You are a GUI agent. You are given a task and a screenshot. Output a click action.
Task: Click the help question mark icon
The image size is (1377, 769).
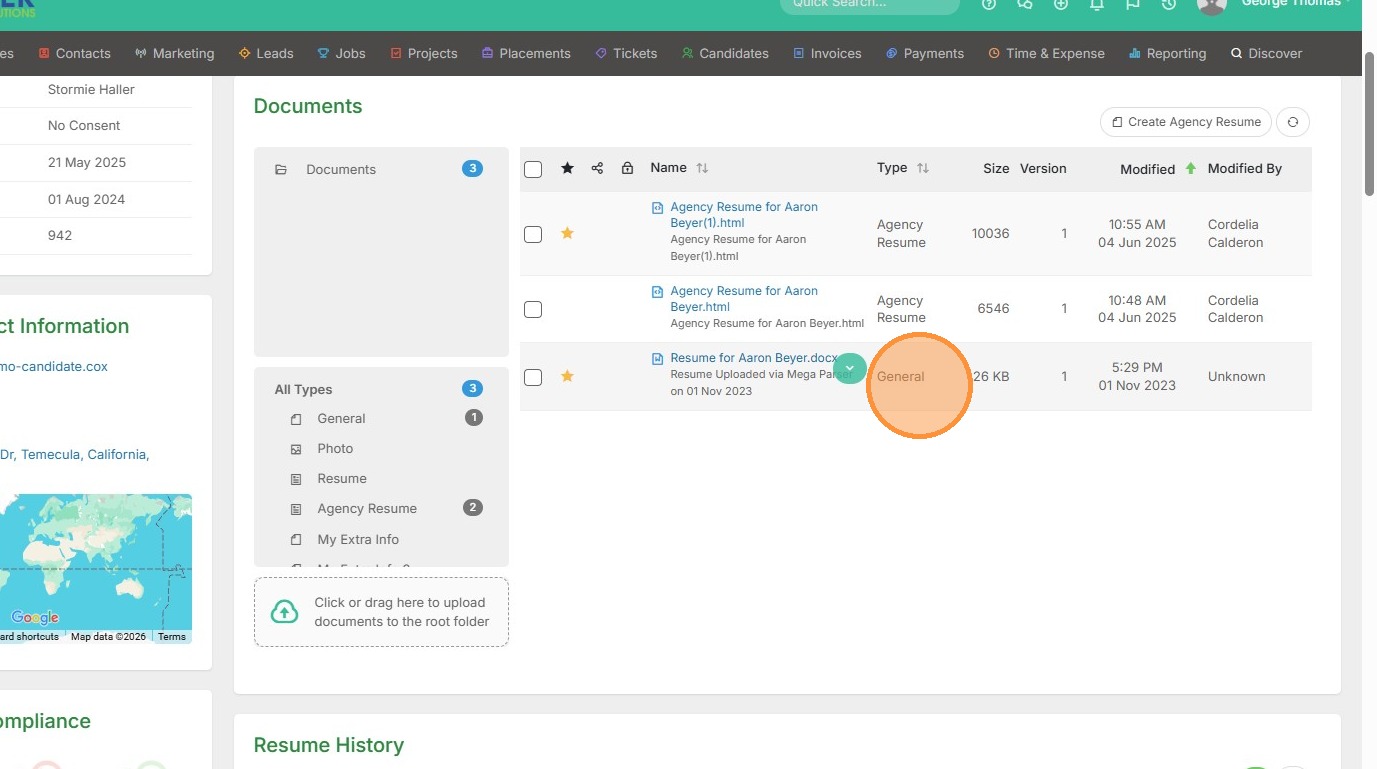989,5
